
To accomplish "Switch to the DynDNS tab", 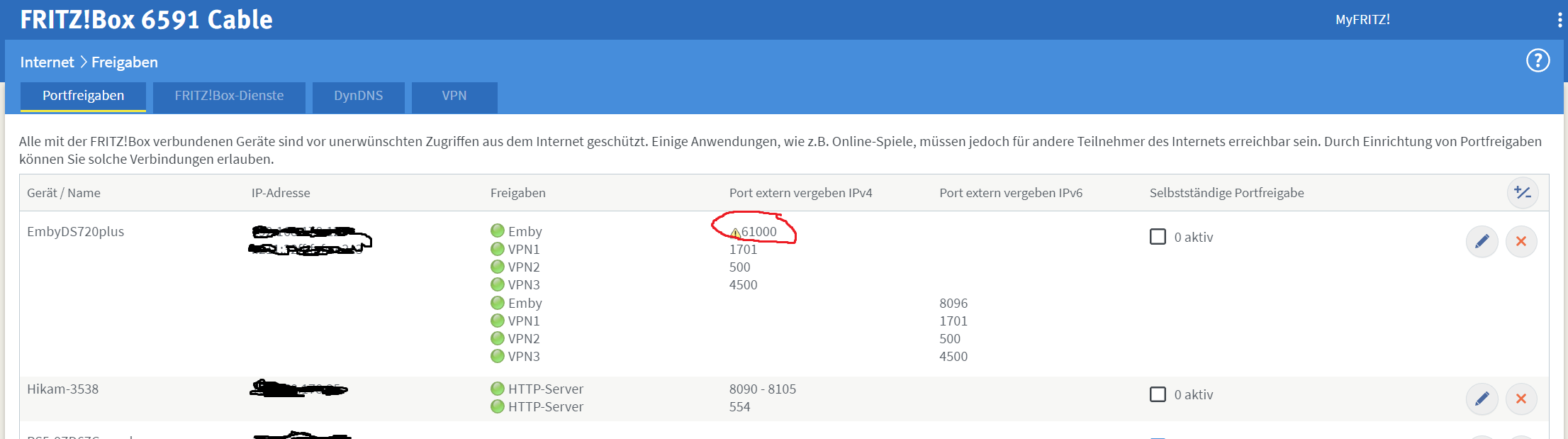I will coord(358,97).
